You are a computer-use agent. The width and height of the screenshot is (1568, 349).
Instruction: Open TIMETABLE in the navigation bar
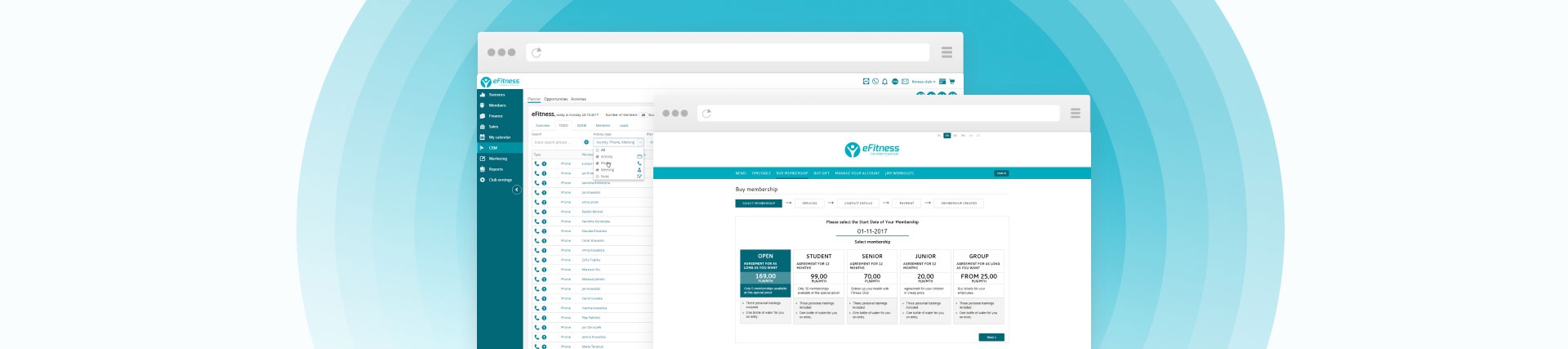tap(761, 173)
